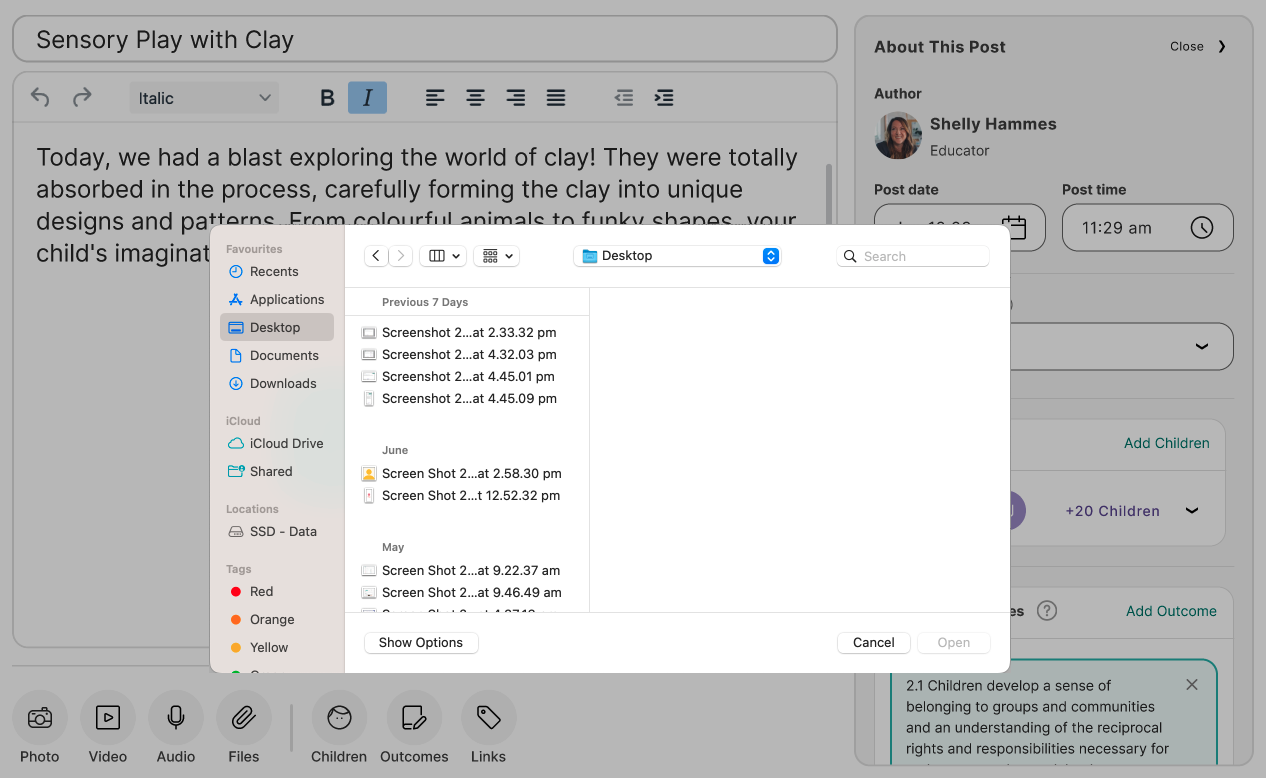Select file Screenshot 2...at 2.33.32 pm
The height and width of the screenshot is (778, 1266).
[x=467, y=332]
